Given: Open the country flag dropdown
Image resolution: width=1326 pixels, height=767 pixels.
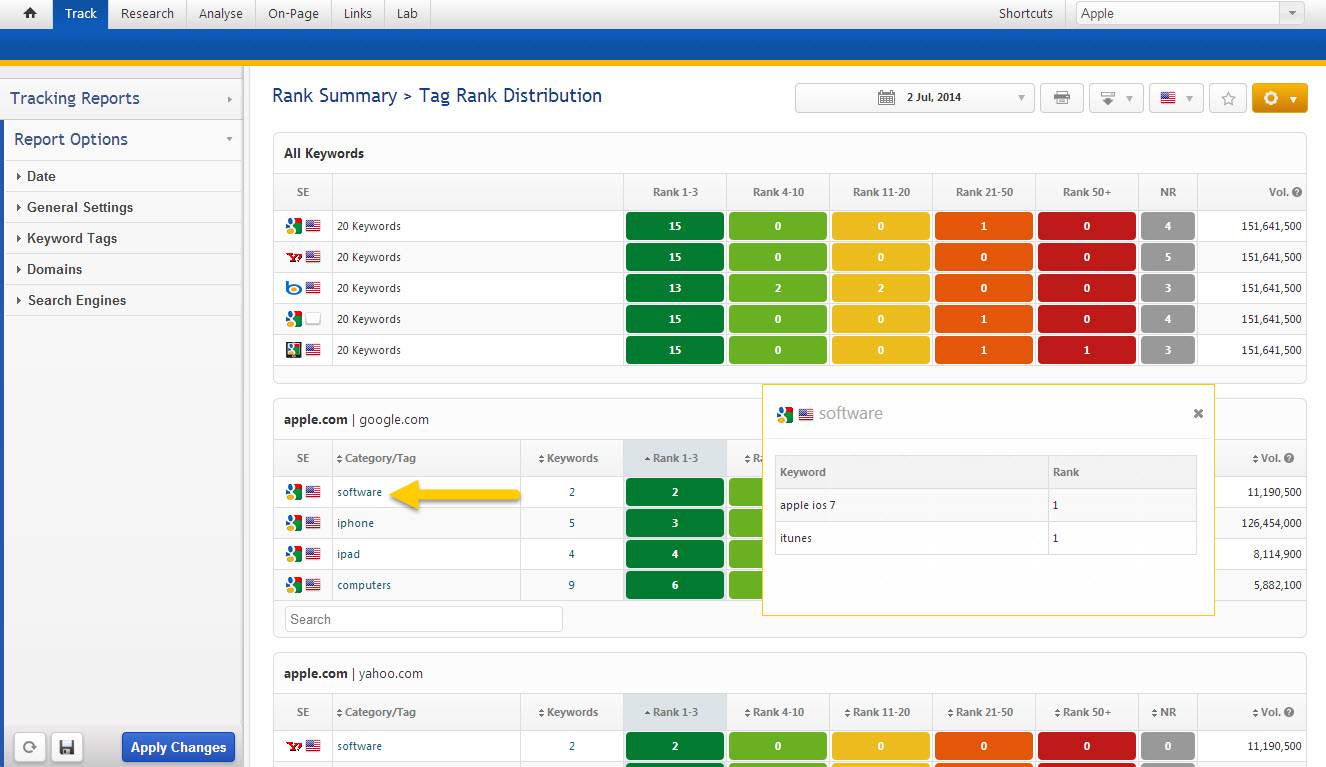Looking at the screenshot, I should pyautogui.click(x=1175, y=98).
